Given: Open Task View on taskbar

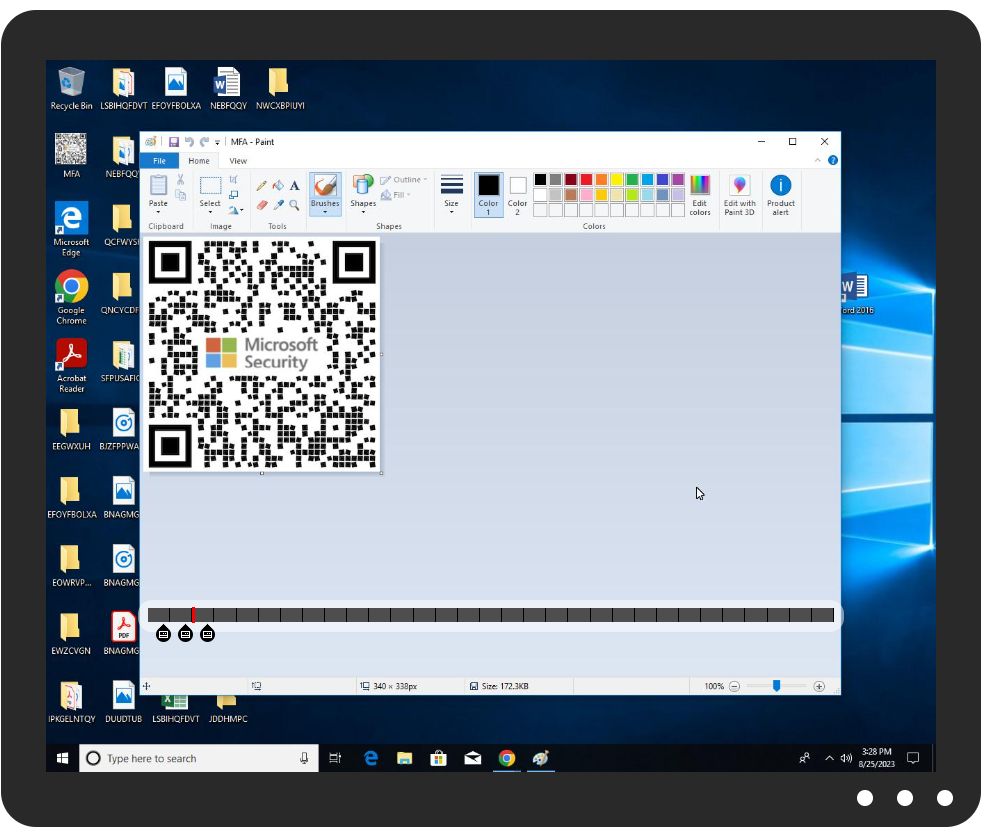Looking at the screenshot, I should point(335,760).
